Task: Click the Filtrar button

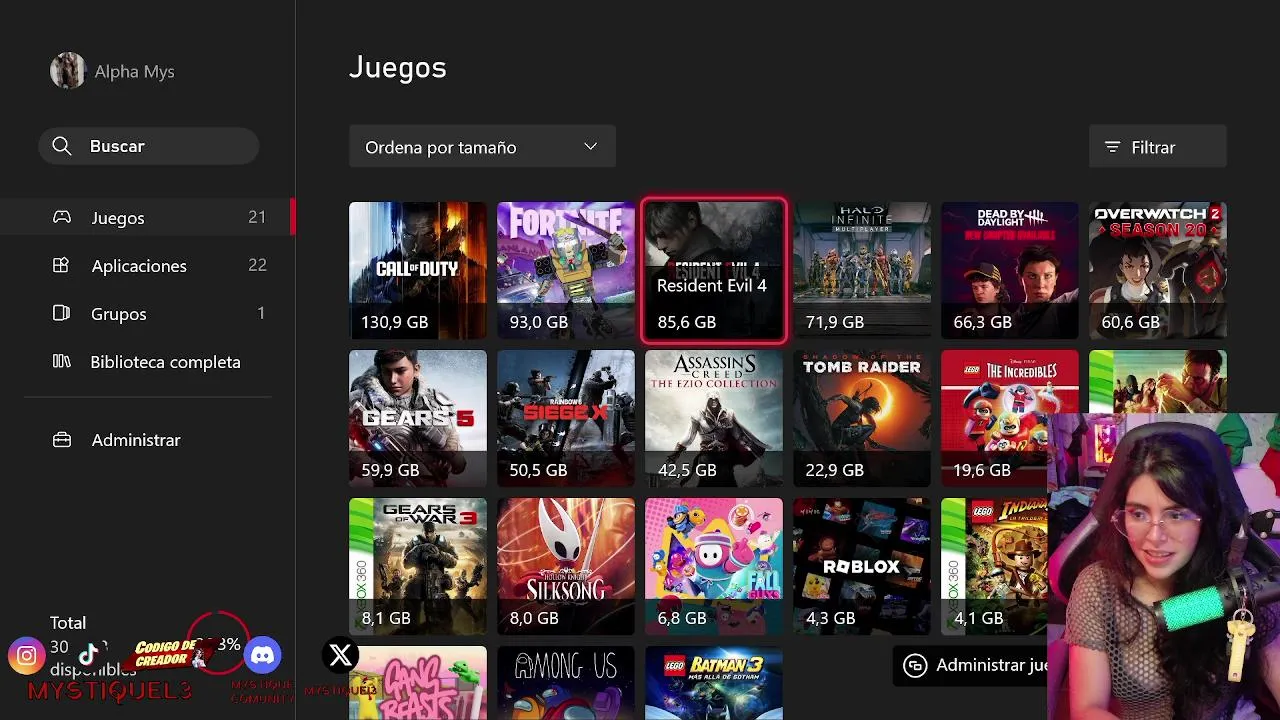Action: [1157, 147]
